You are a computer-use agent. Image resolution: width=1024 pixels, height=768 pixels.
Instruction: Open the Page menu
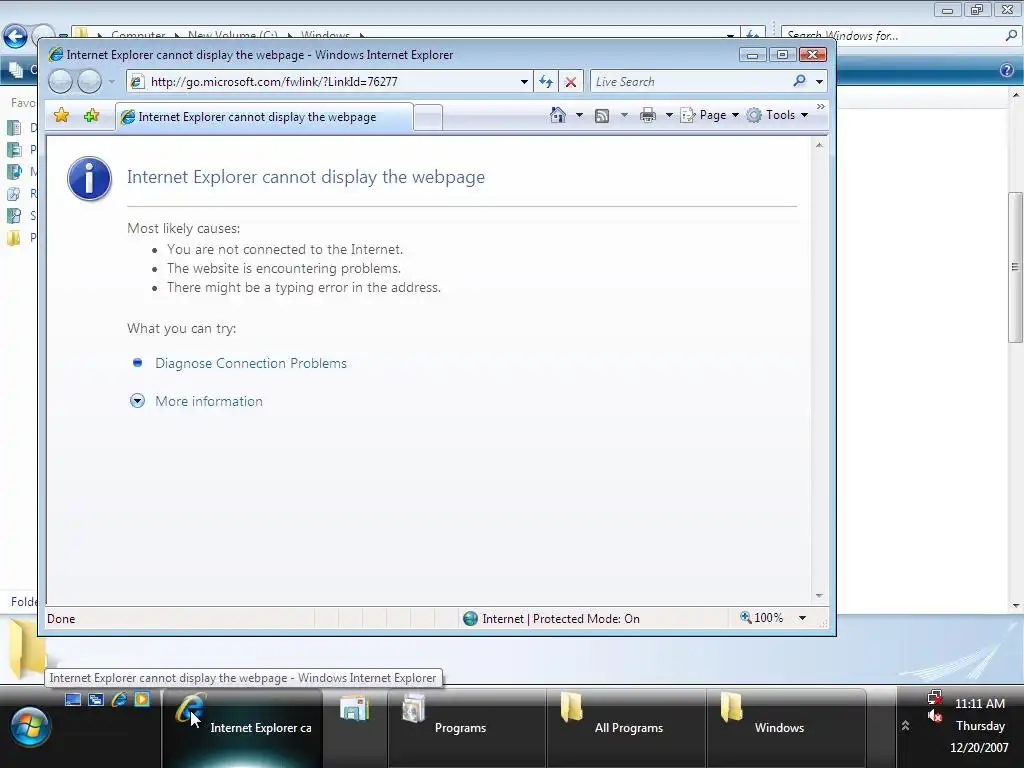(x=710, y=115)
